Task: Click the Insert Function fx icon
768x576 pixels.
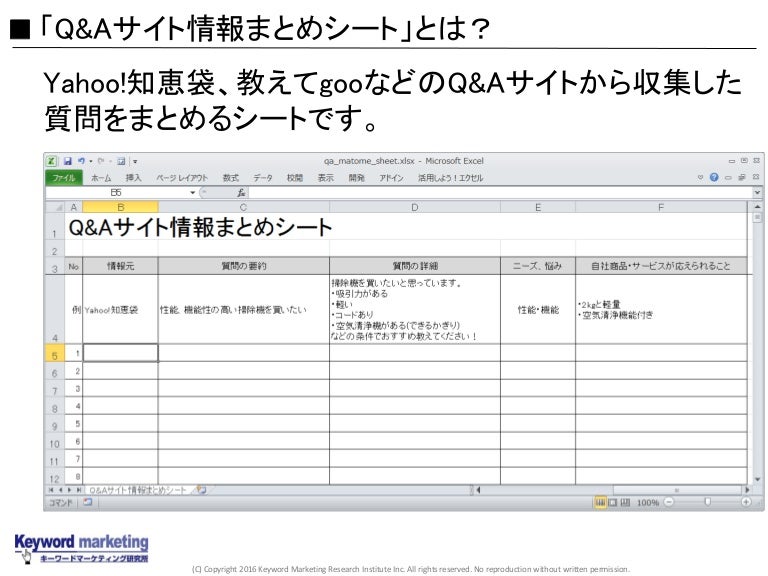Action: (x=241, y=192)
